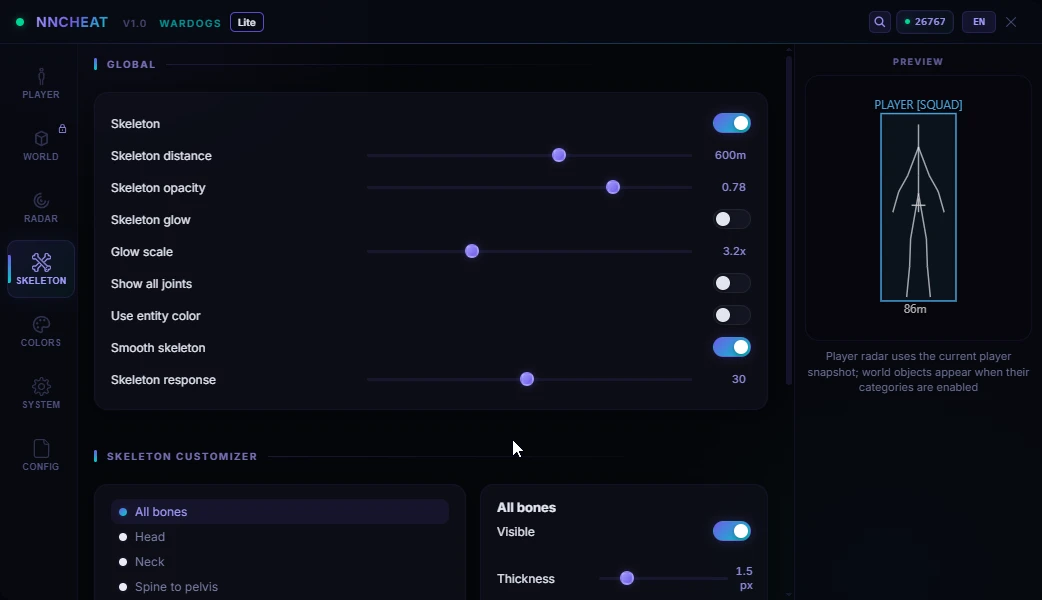Click the search magnifier icon

pos(879,22)
